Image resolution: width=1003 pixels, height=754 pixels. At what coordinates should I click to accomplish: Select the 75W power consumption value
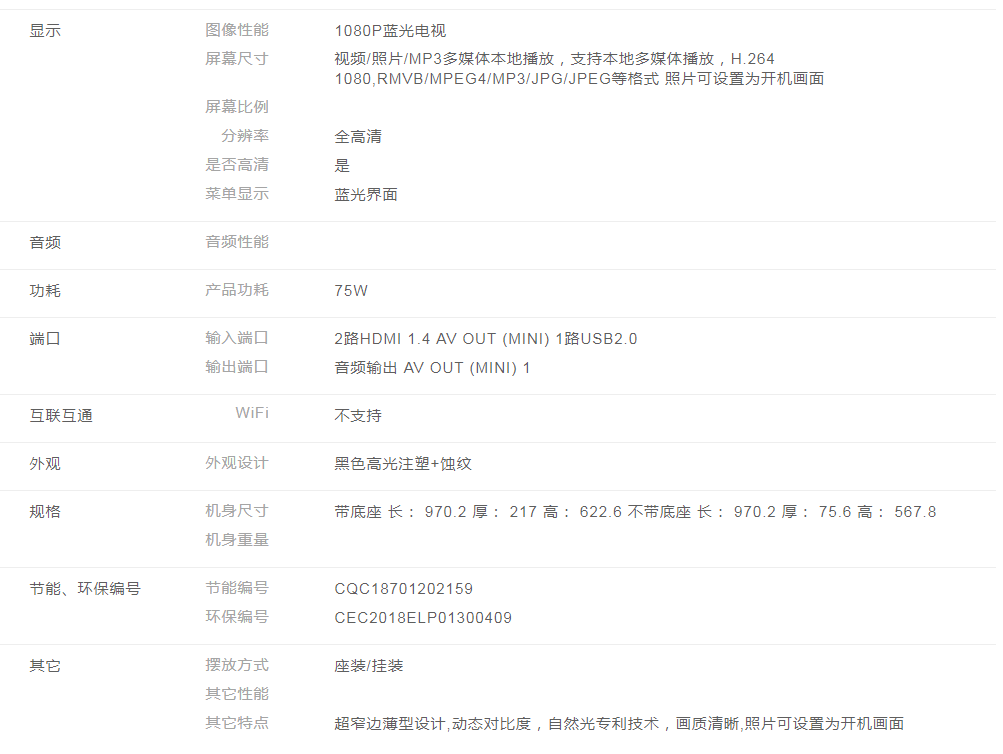pyautogui.click(x=351, y=291)
